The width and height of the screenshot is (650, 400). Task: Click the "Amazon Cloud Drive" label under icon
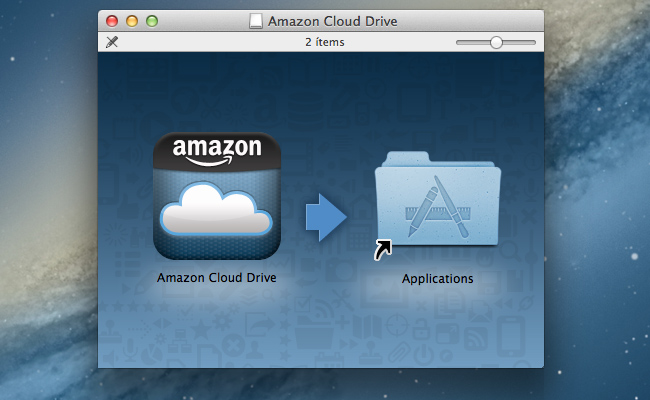(x=217, y=277)
